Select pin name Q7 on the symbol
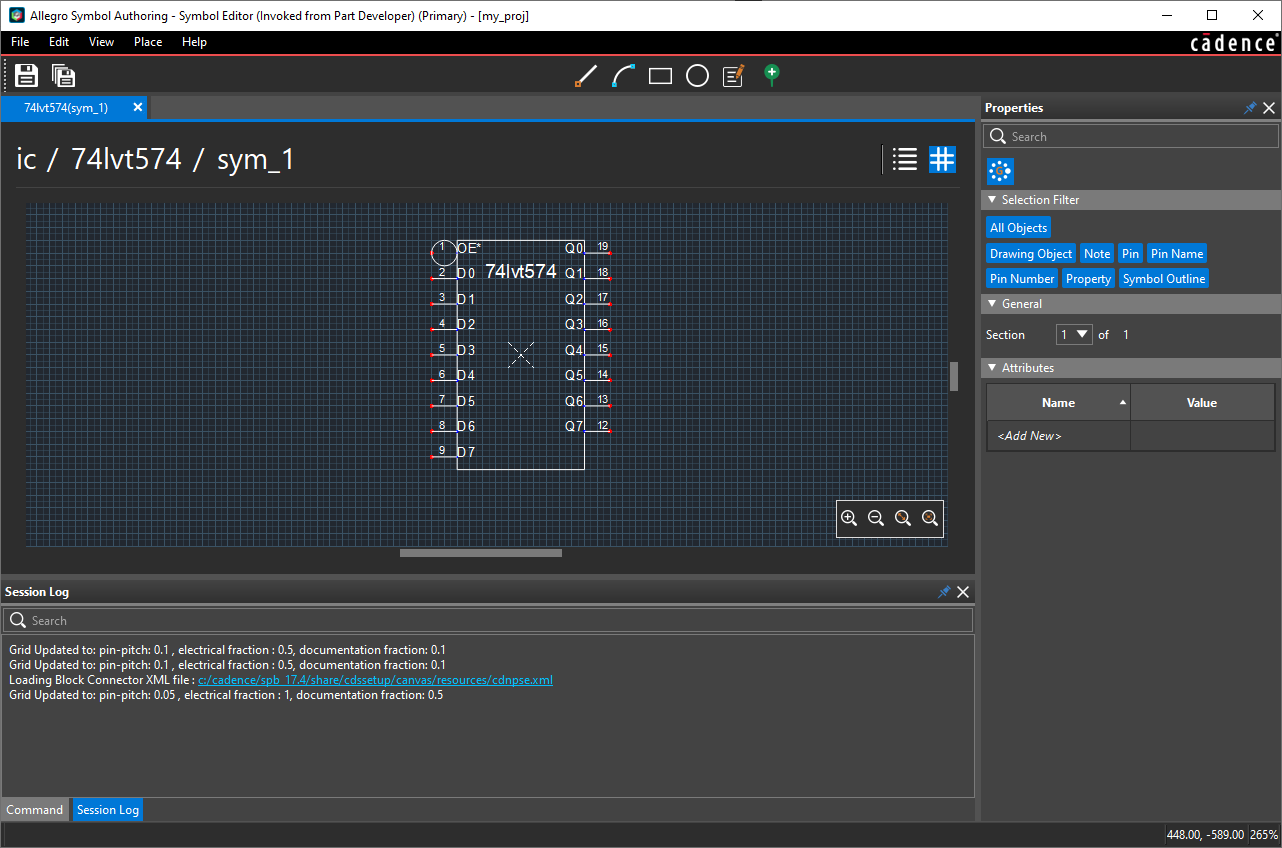Viewport: 1282px width, 848px height. pyautogui.click(x=574, y=426)
